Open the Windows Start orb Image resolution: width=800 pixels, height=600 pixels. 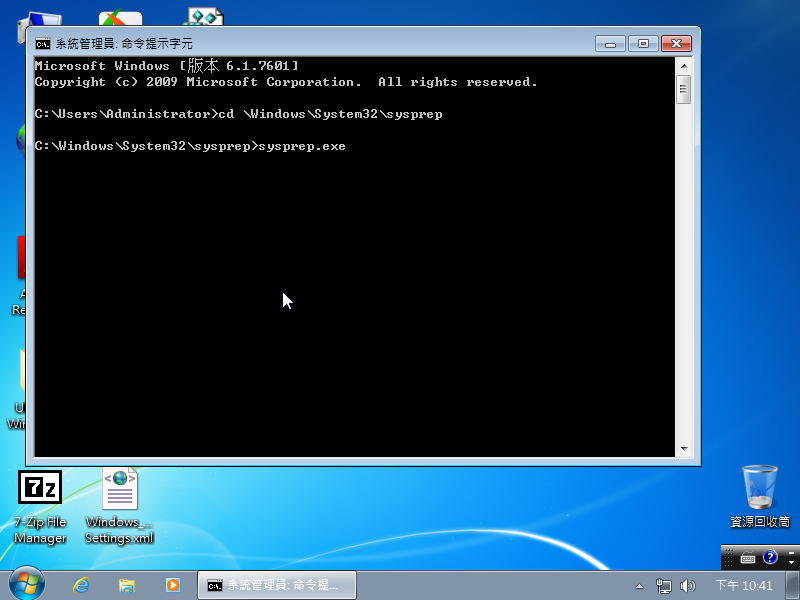27,584
